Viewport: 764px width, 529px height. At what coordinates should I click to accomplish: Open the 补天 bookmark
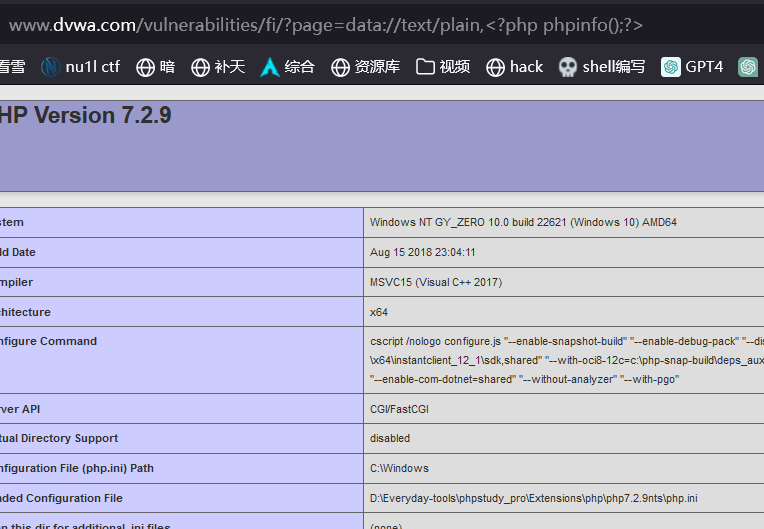point(217,67)
